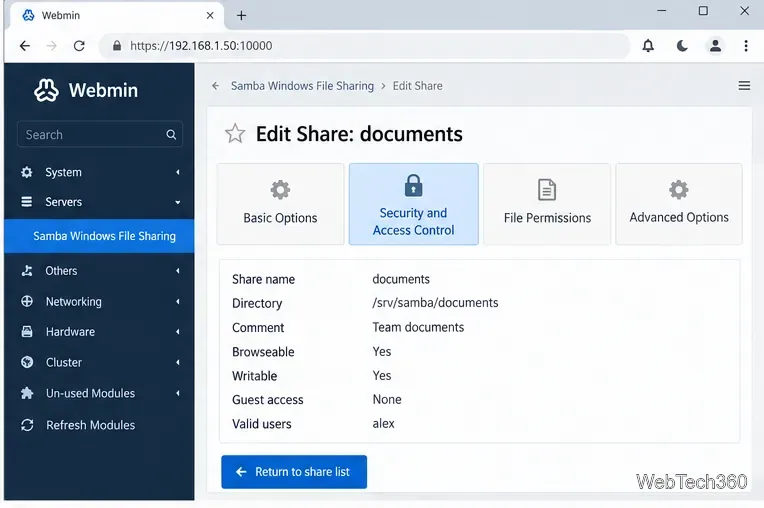Click Samba Windows File Sharing breadcrumb link

point(302,86)
